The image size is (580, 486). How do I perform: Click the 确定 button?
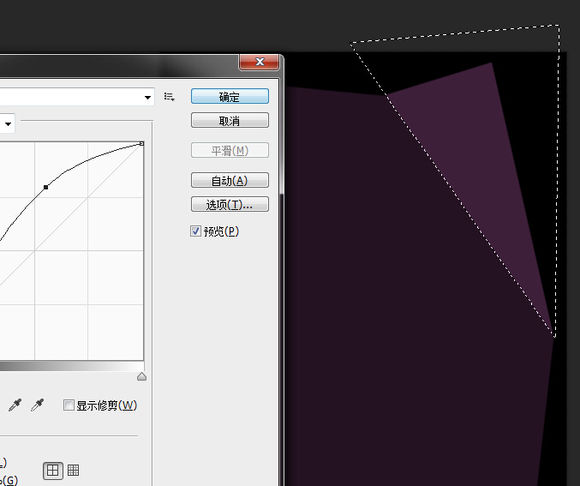click(x=230, y=97)
